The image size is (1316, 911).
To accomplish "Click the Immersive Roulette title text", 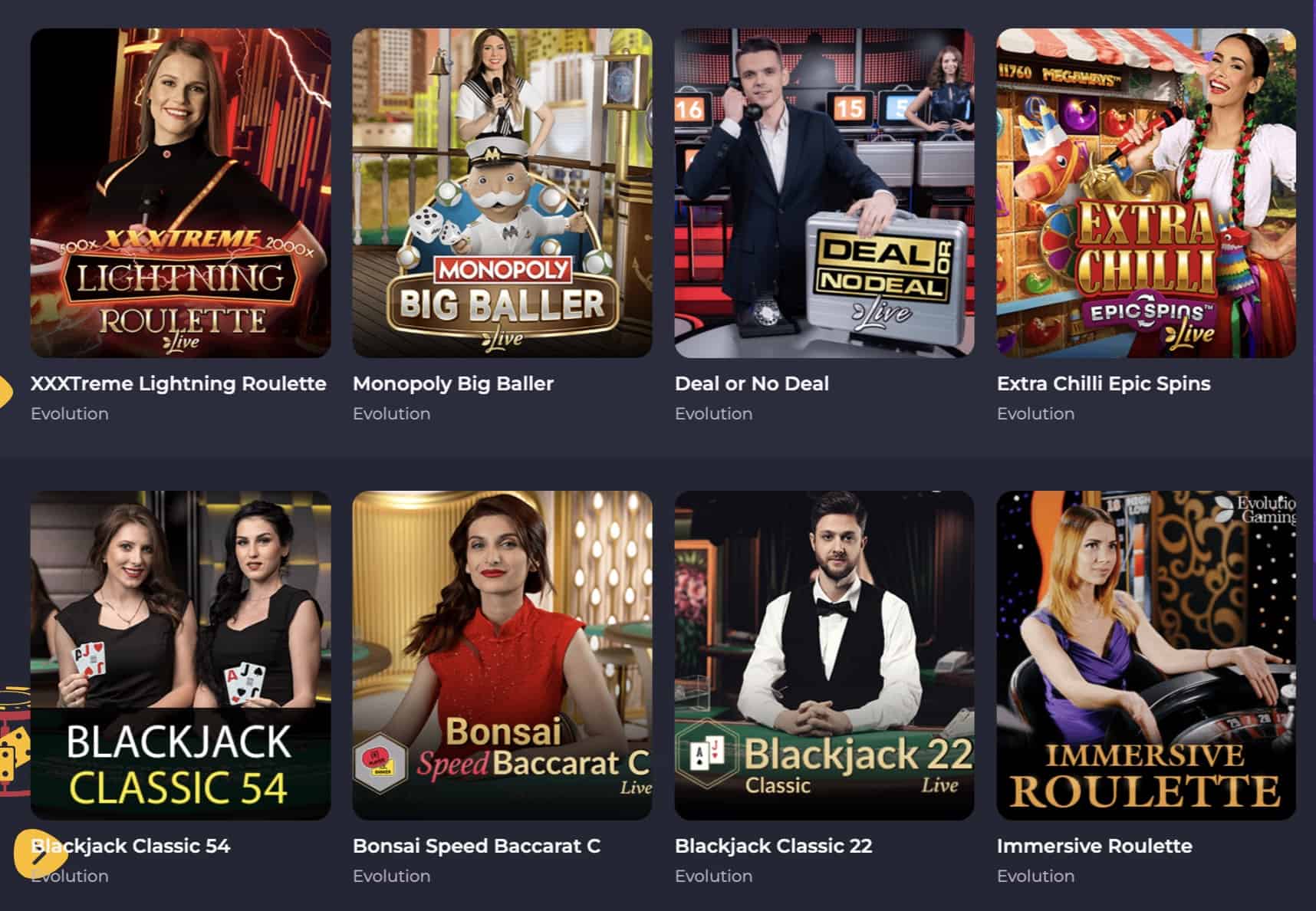I will click(x=1094, y=846).
